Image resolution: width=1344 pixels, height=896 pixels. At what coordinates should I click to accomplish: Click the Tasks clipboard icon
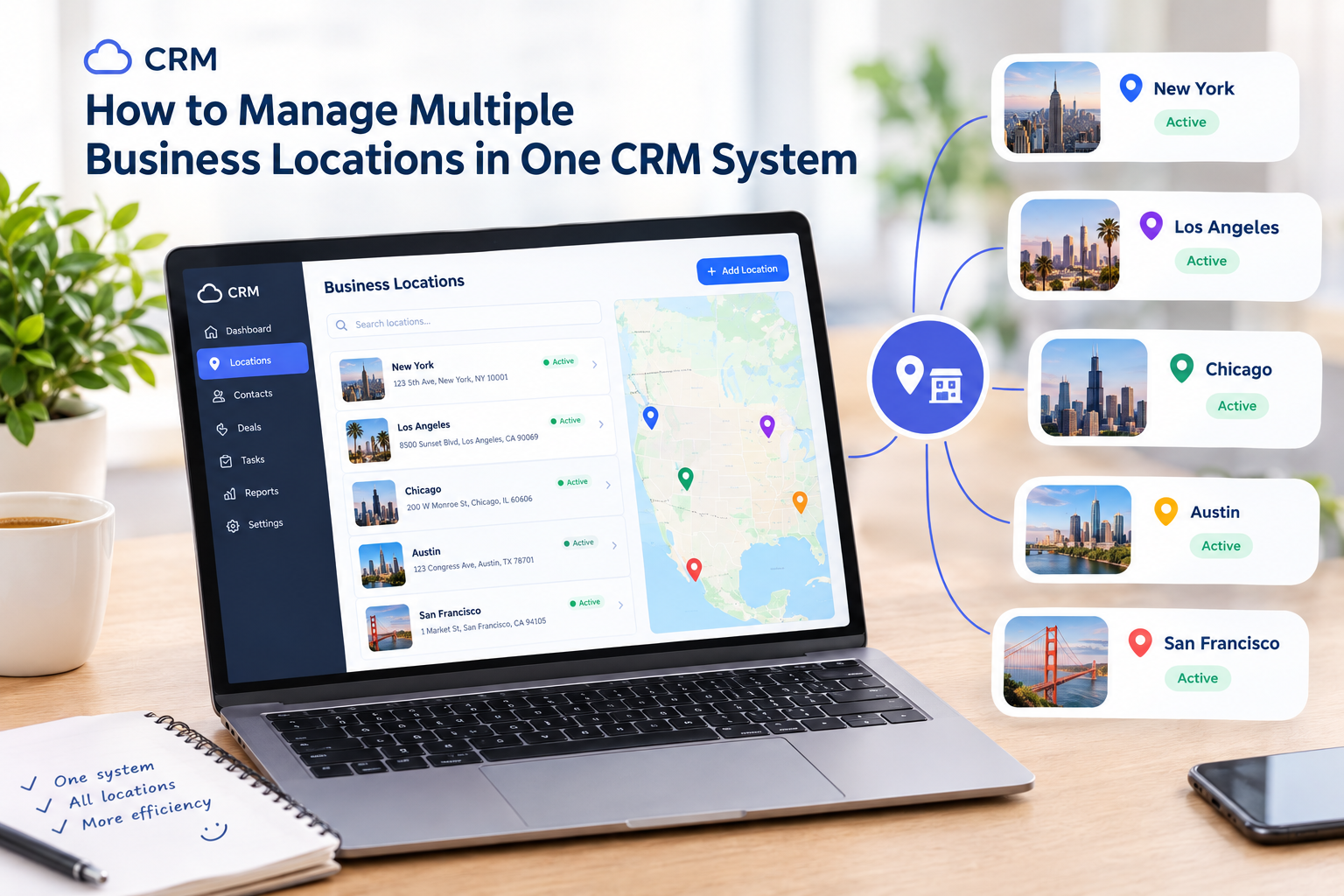click(226, 461)
